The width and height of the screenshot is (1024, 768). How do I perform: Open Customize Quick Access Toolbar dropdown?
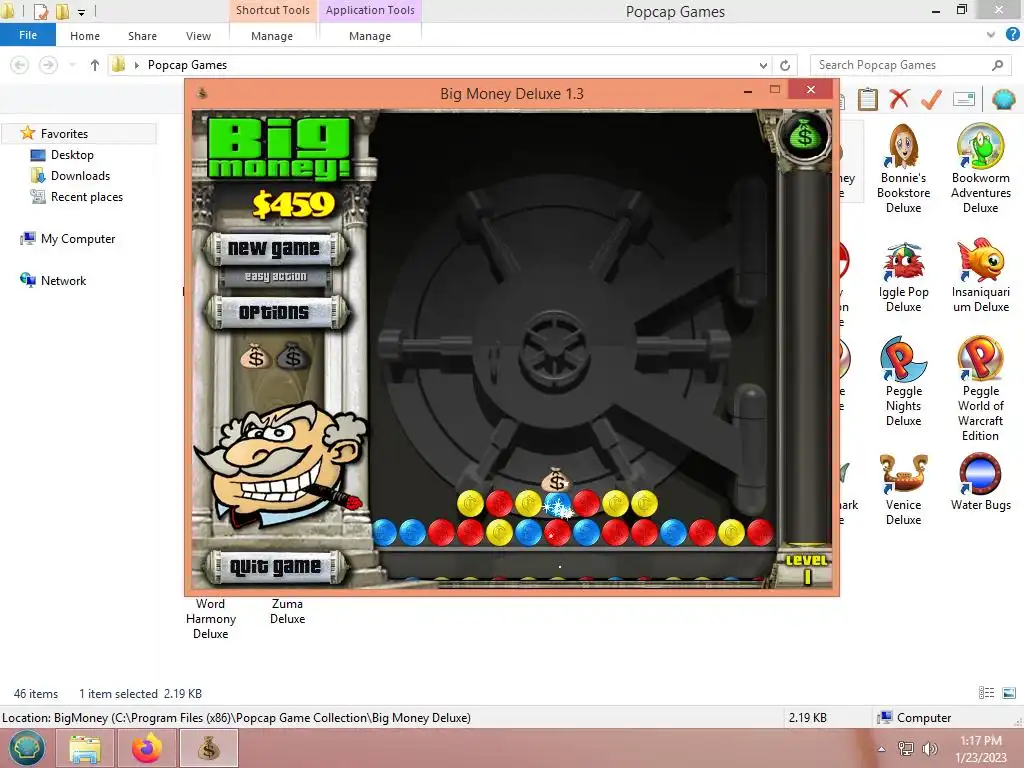pyautogui.click(x=81, y=12)
